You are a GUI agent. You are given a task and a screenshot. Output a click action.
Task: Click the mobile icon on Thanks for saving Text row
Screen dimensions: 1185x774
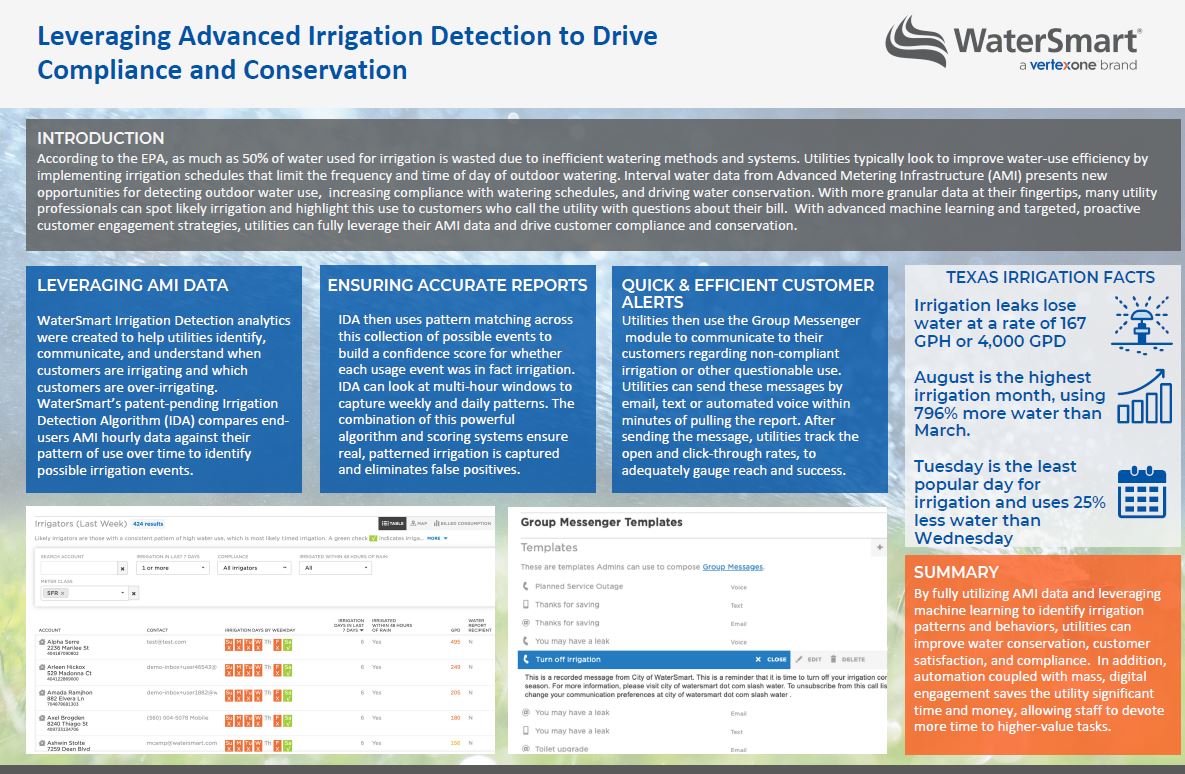pyautogui.click(x=525, y=605)
